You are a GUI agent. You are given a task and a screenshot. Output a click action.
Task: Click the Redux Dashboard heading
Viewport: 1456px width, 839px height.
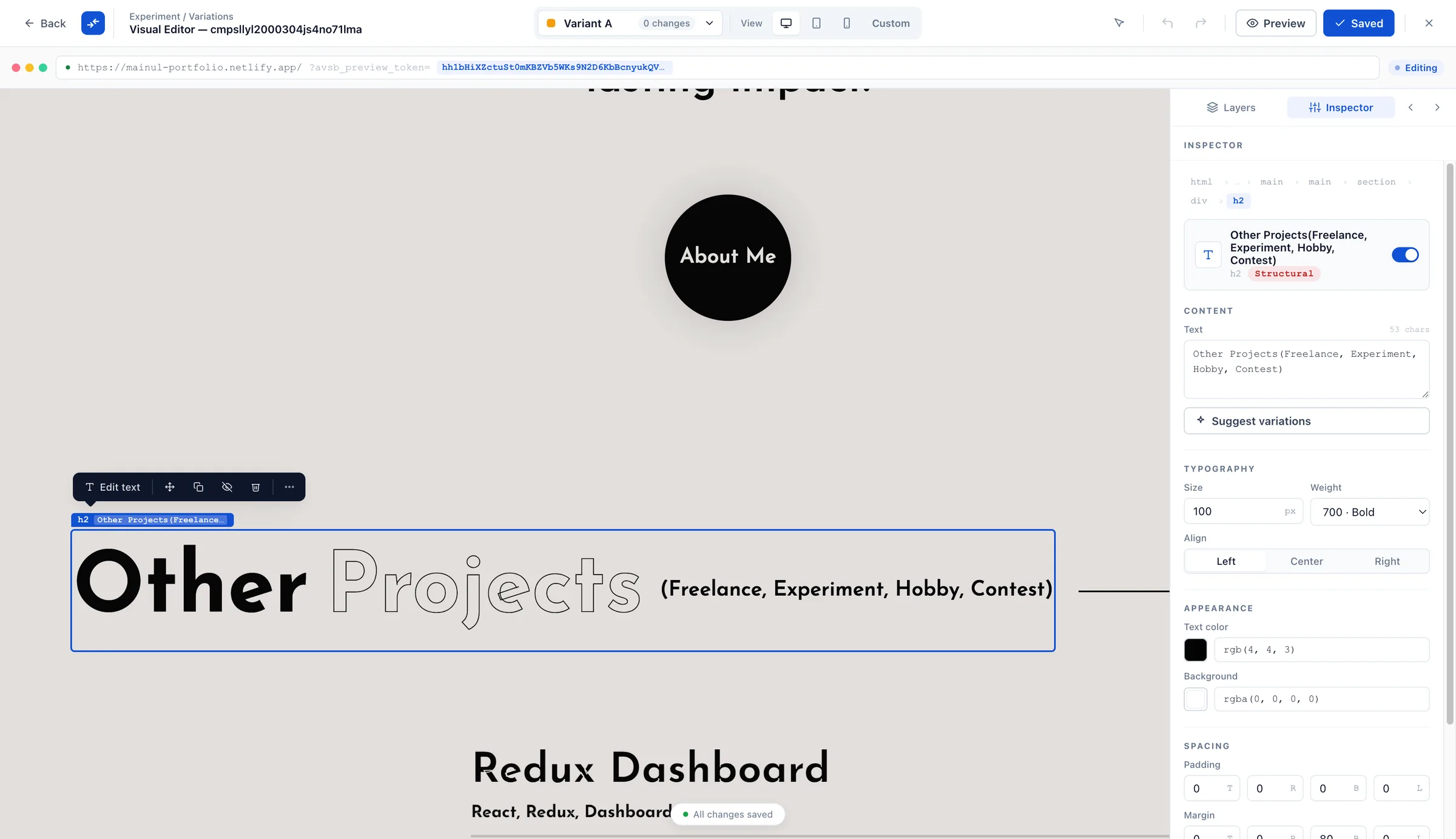point(651,767)
